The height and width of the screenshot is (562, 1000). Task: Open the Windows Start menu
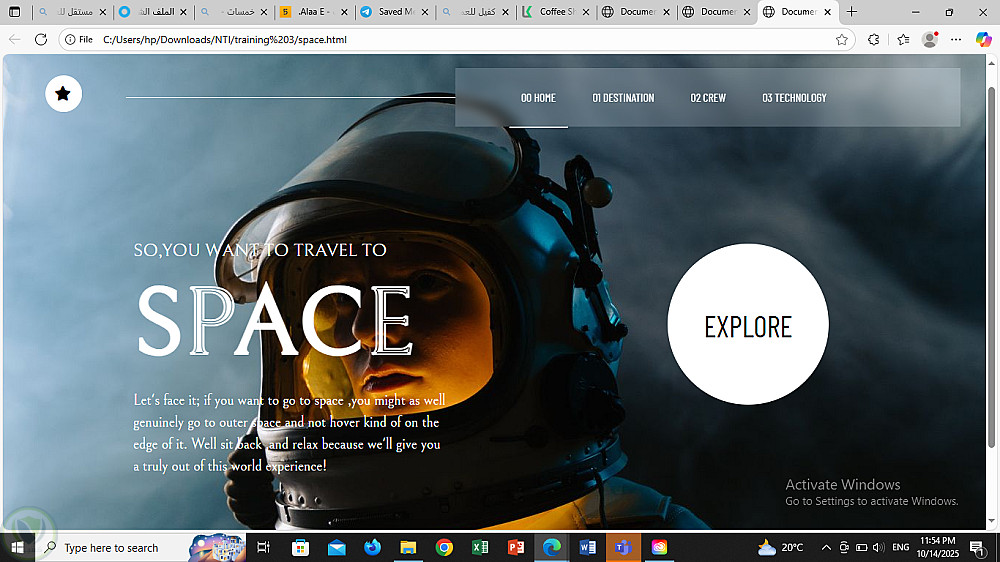(17, 547)
